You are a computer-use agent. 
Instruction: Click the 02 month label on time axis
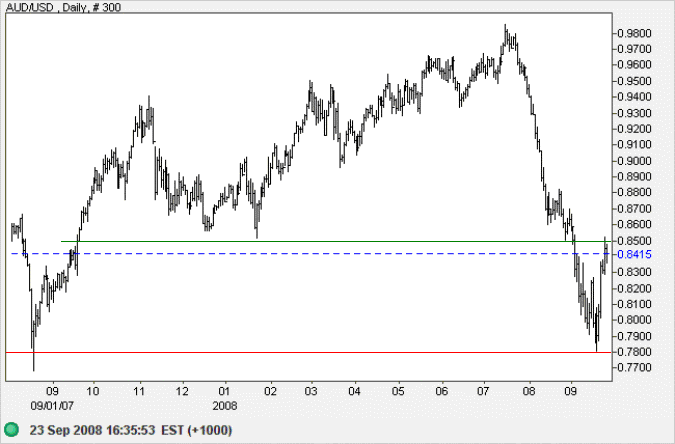(270, 391)
